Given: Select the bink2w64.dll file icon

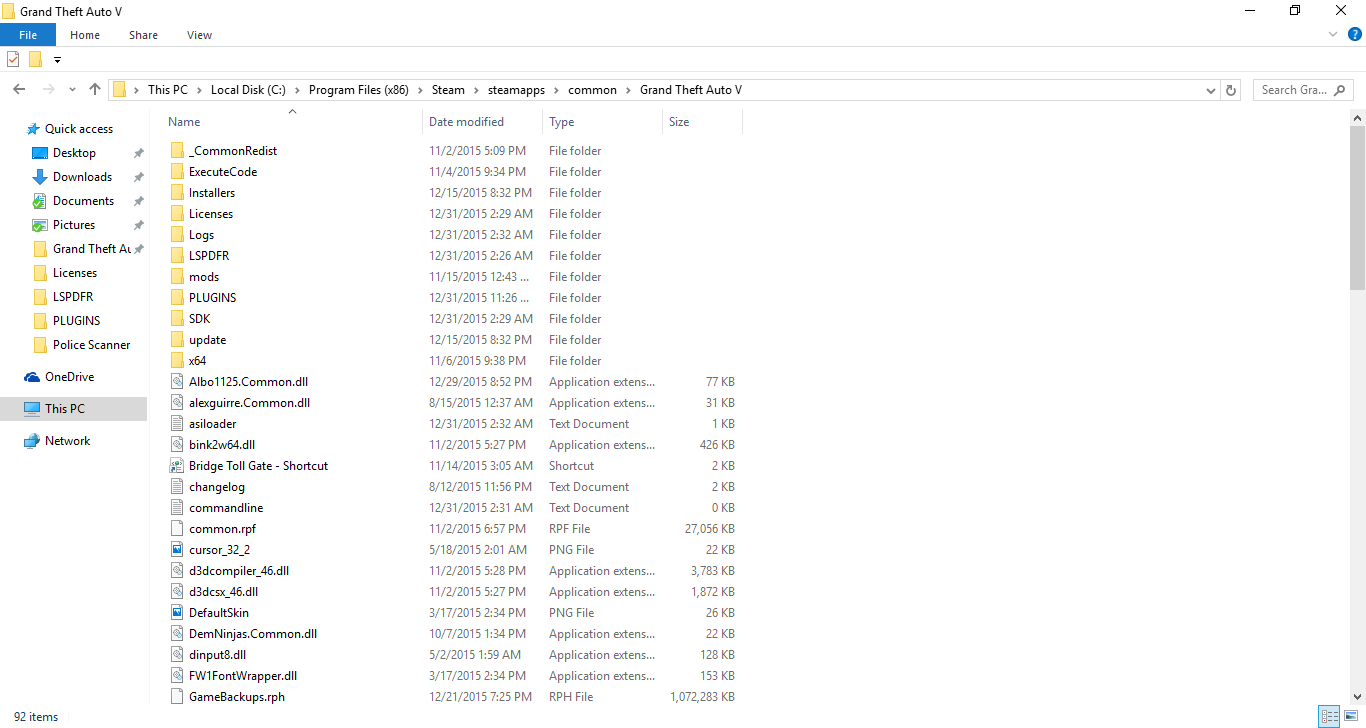Looking at the screenshot, I should (x=177, y=445).
